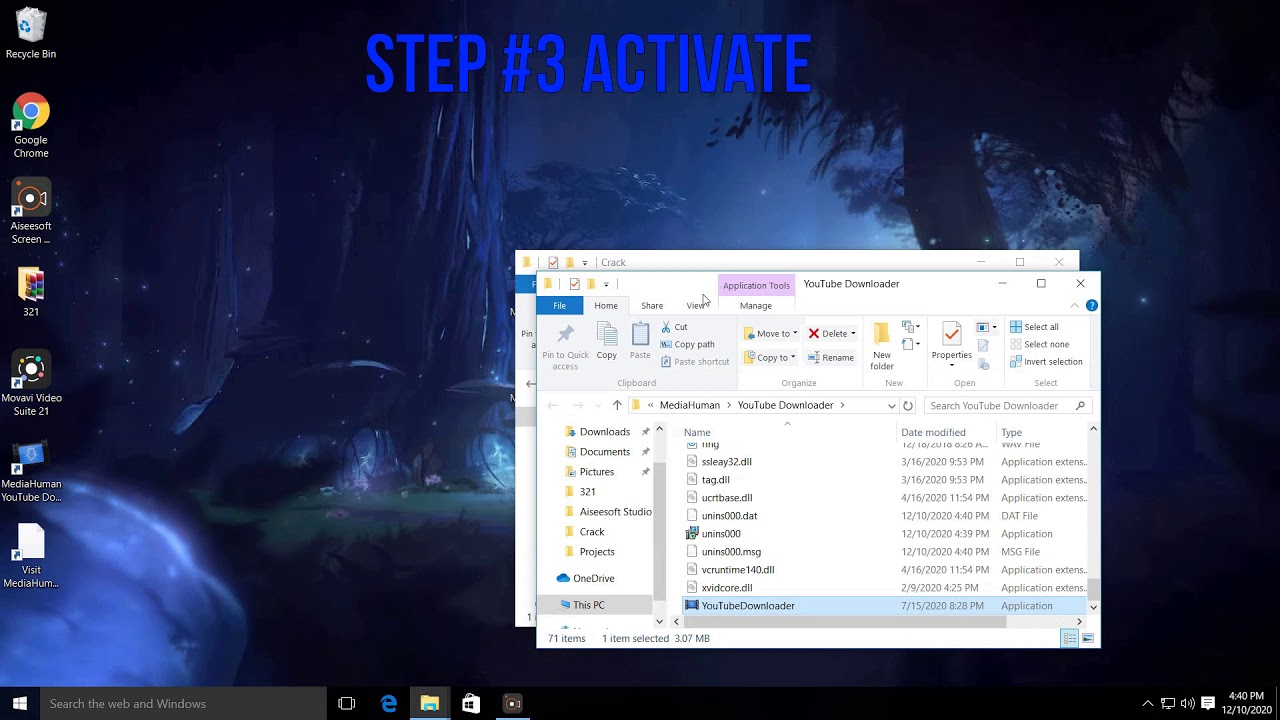
Task: Click the History icon in Open group
Action: (x=983, y=364)
